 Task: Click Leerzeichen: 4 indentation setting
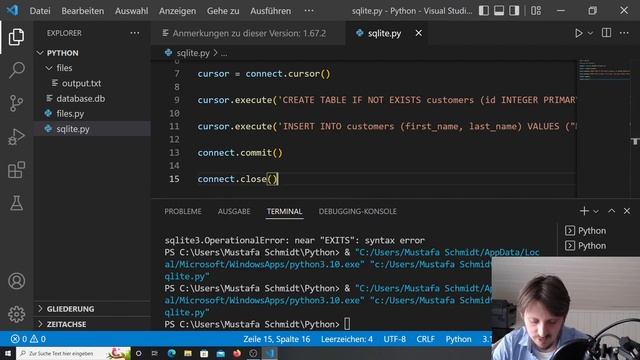tap(347, 339)
